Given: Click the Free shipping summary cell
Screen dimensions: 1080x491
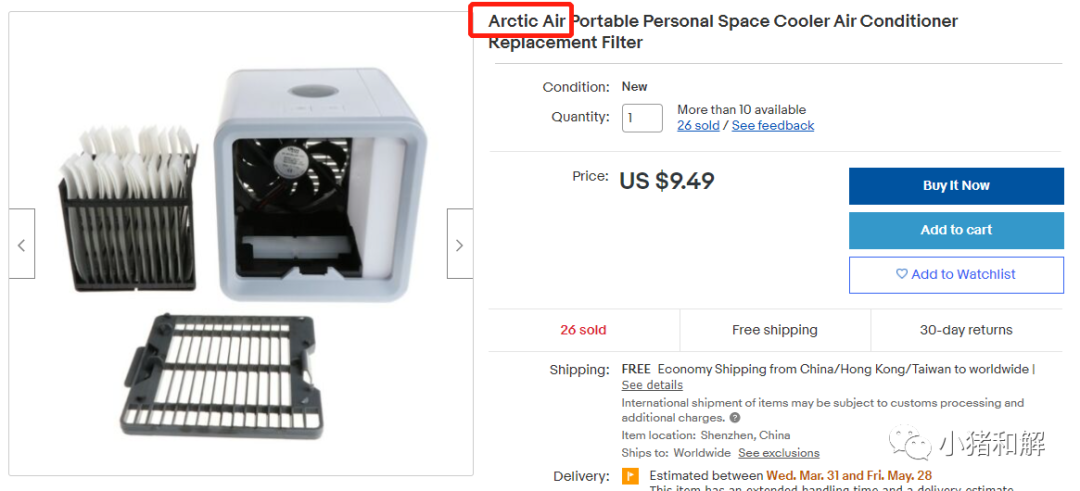Looking at the screenshot, I should (775, 330).
